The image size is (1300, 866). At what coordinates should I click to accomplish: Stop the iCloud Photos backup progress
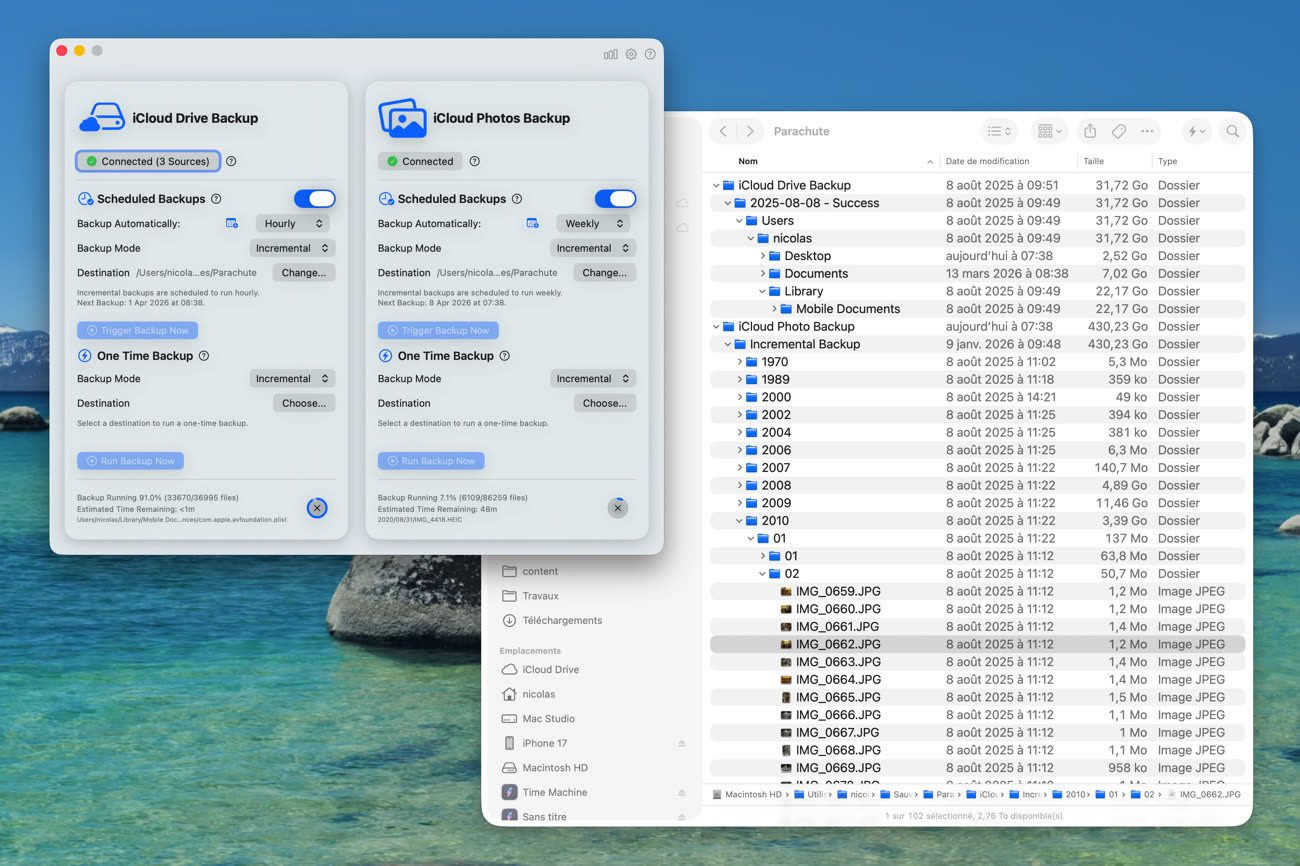pyautogui.click(x=618, y=508)
